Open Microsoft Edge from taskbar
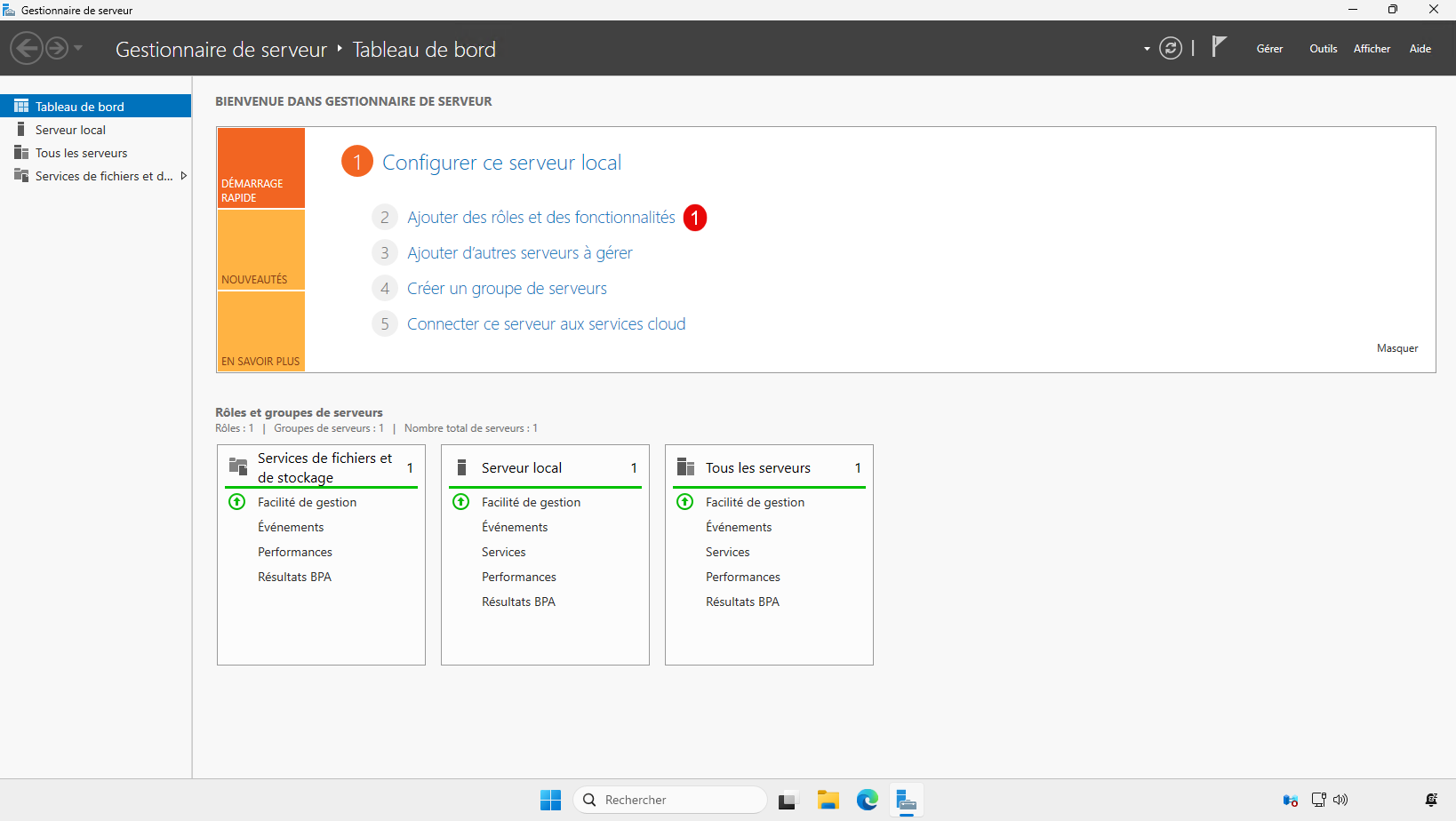This screenshot has height=821, width=1456. (x=867, y=800)
